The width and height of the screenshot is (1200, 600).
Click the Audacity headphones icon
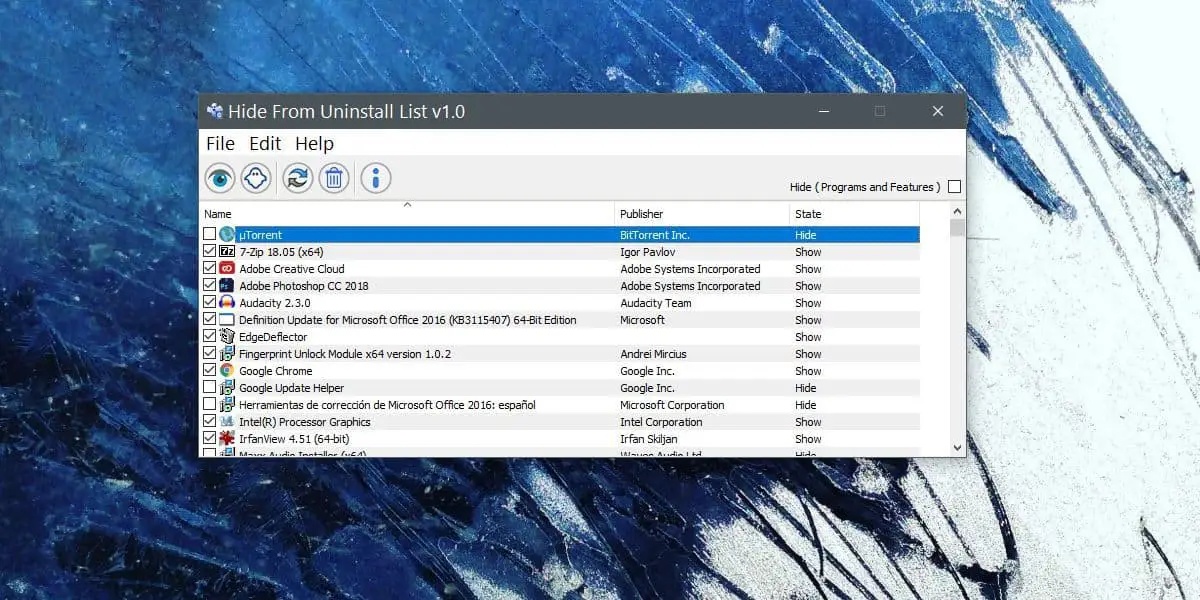[x=227, y=303]
